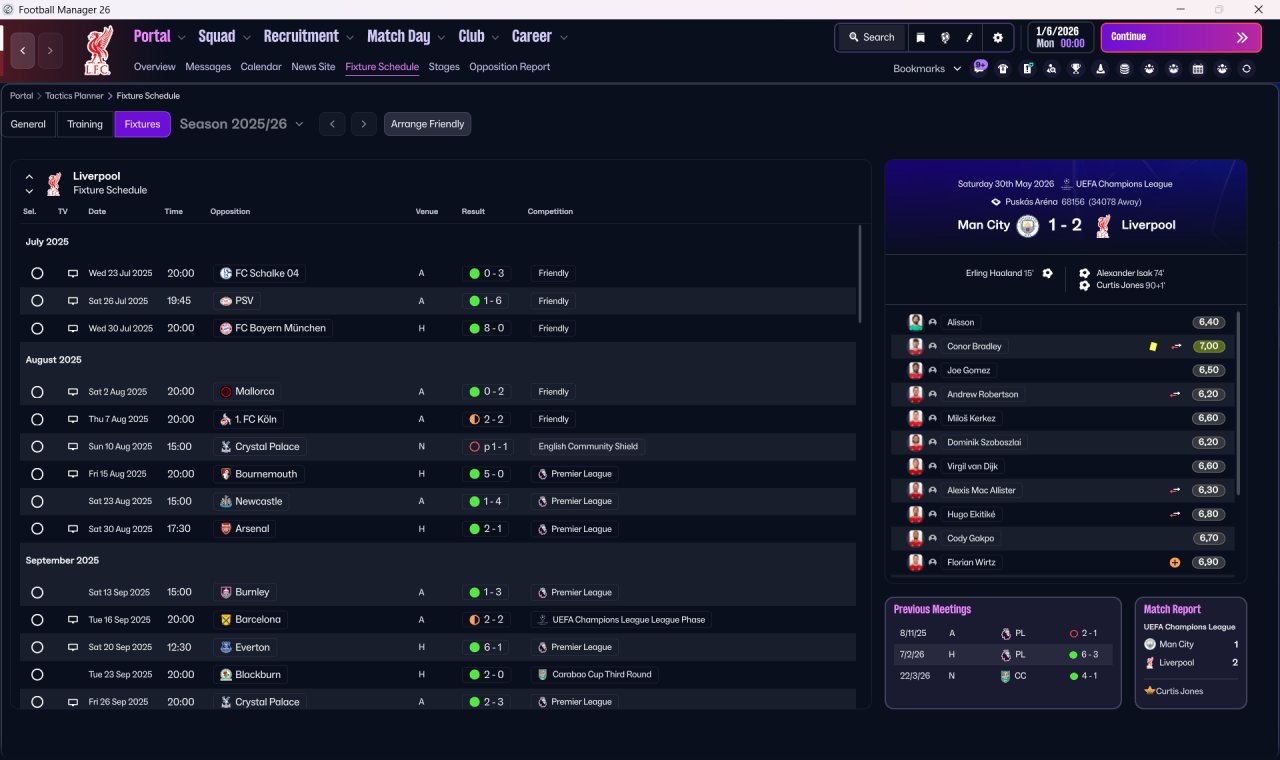
Task: Select the FC Bayern München fixture radio button
Action: tap(37, 328)
